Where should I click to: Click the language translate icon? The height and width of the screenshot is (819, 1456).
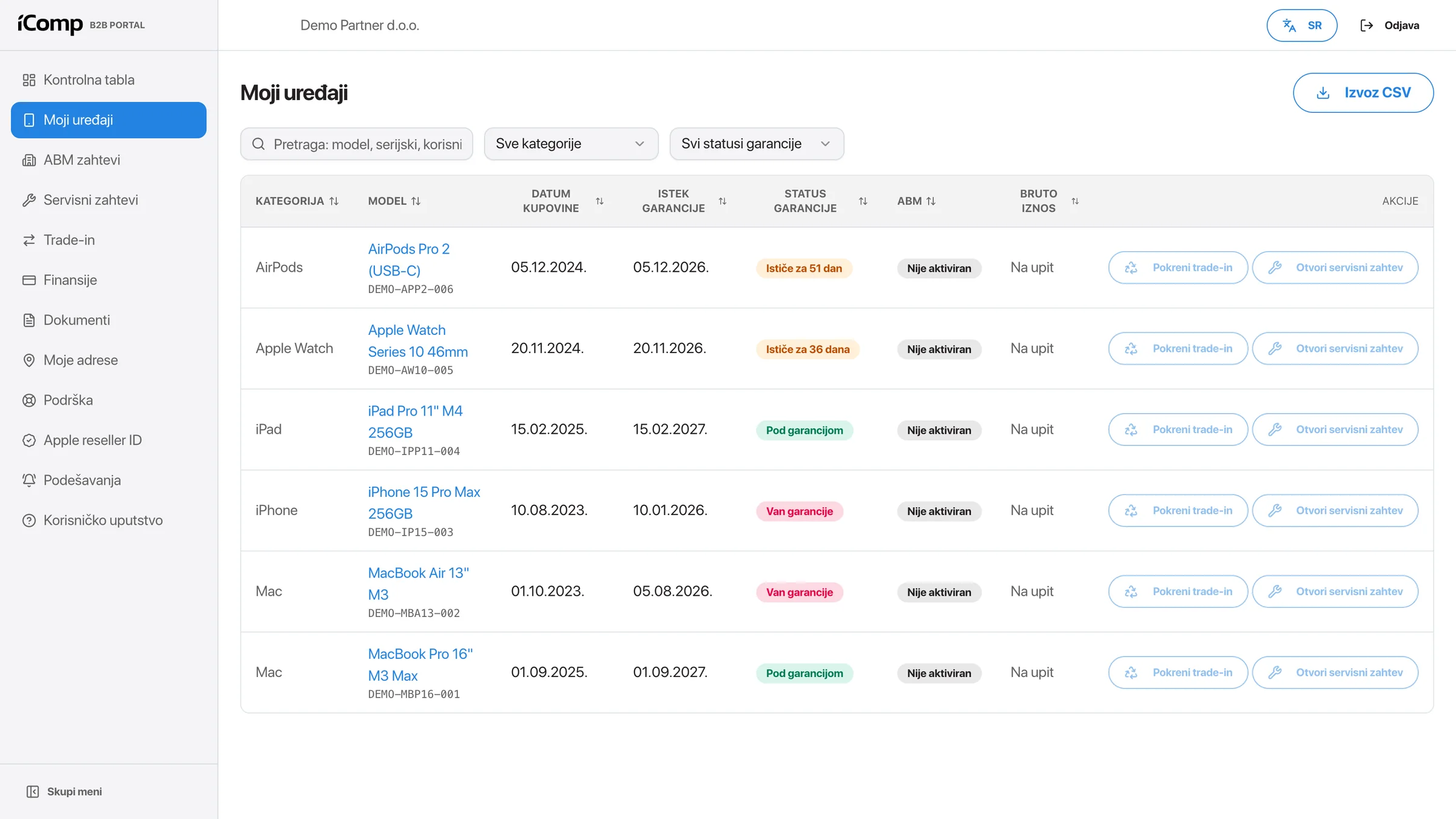[x=1289, y=25]
